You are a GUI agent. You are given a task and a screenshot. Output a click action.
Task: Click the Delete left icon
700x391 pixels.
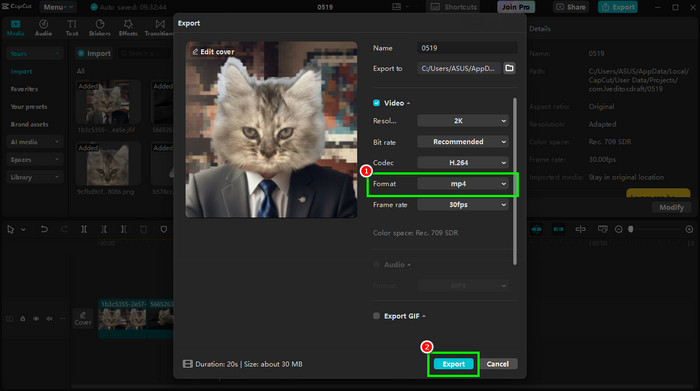point(104,229)
